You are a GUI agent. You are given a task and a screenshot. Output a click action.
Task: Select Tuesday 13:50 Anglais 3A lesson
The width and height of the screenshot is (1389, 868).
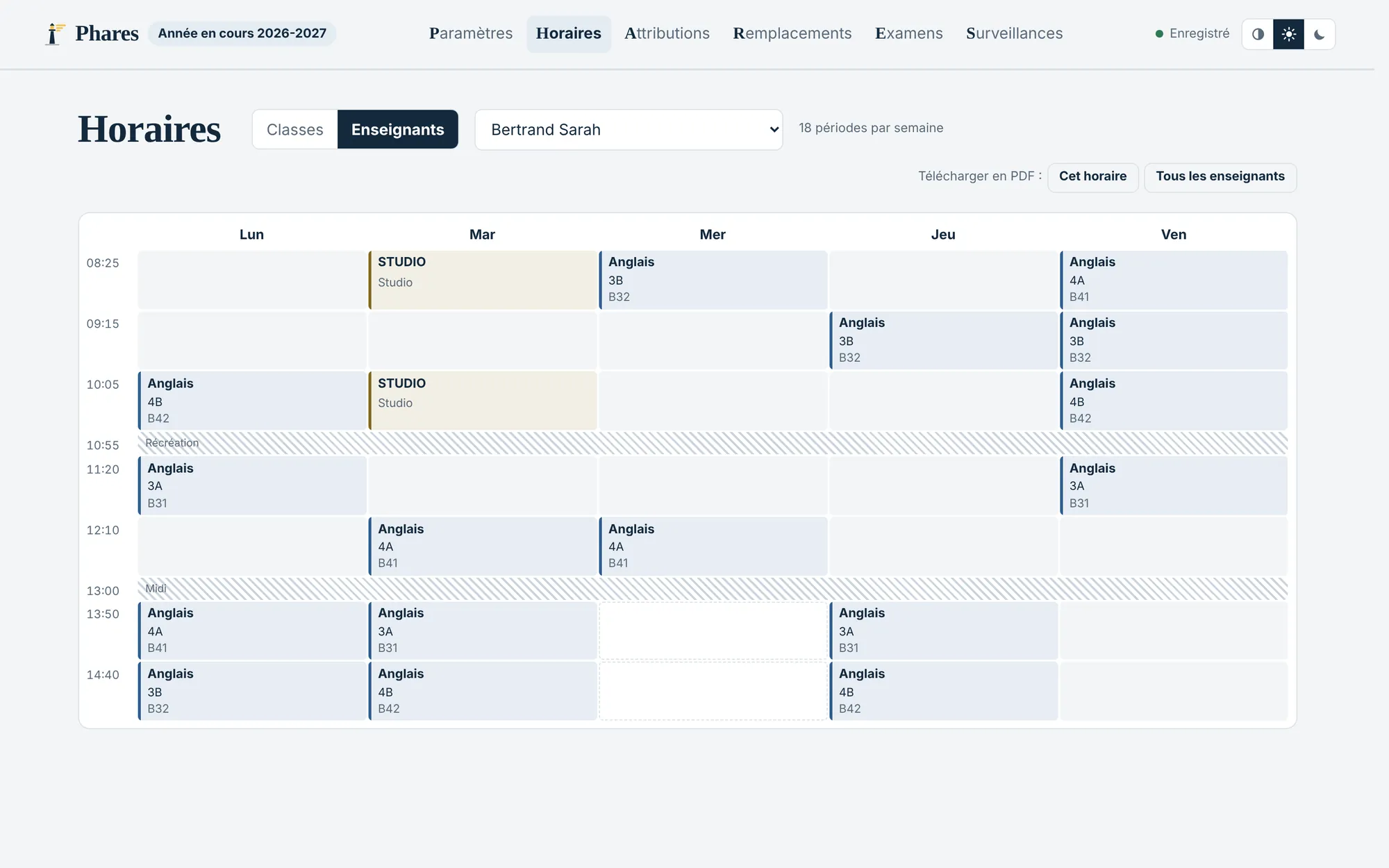[x=483, y=631]
